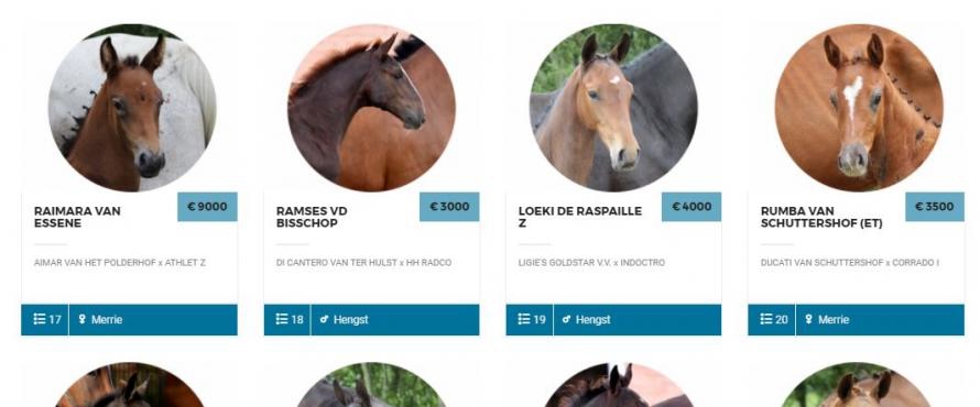Screen dimensions: 980x407
Task: Click the female symbol on Rumba's card
Action: (x=809, y=319)
